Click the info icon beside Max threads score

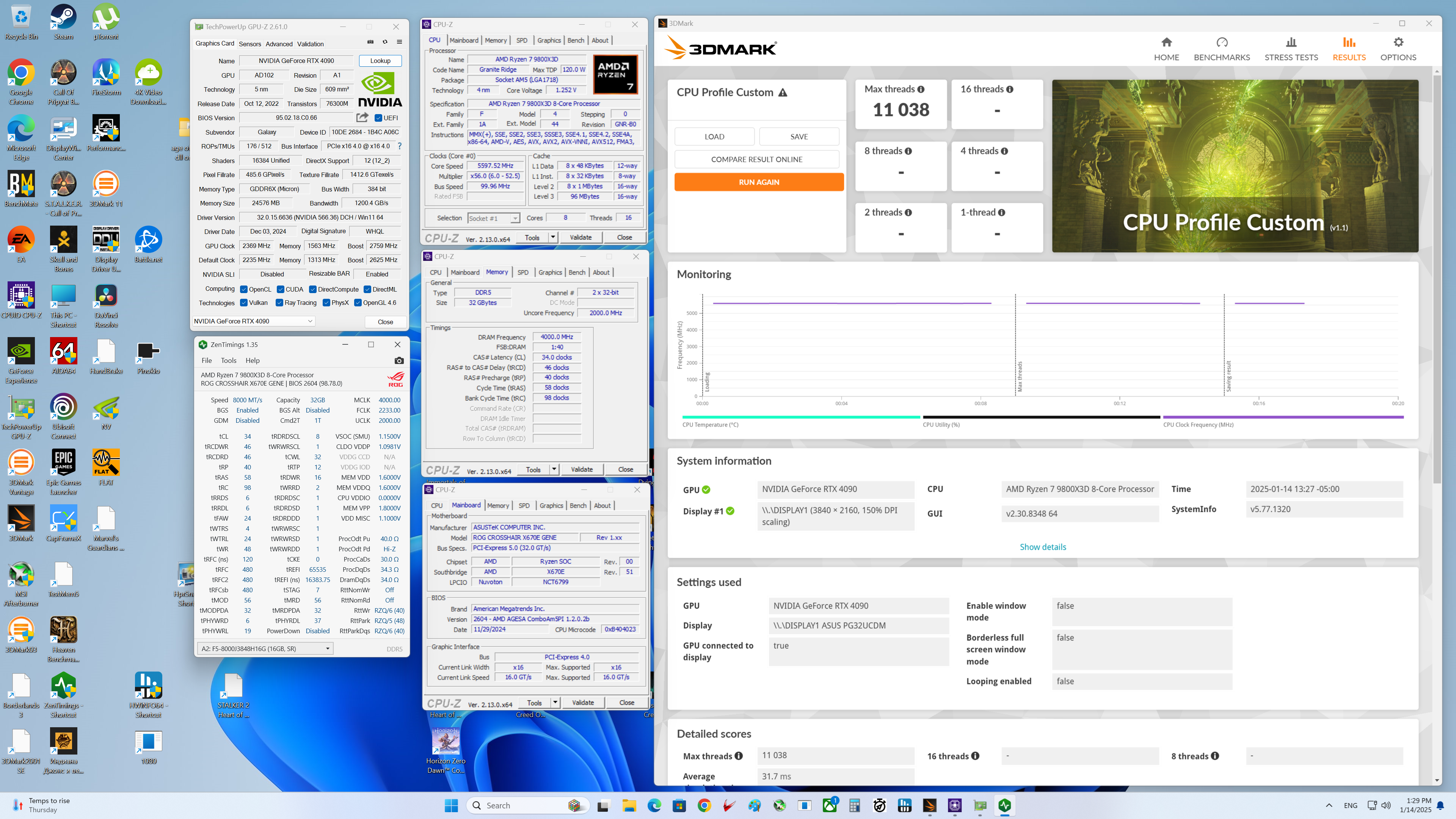[x=921, y=89]
